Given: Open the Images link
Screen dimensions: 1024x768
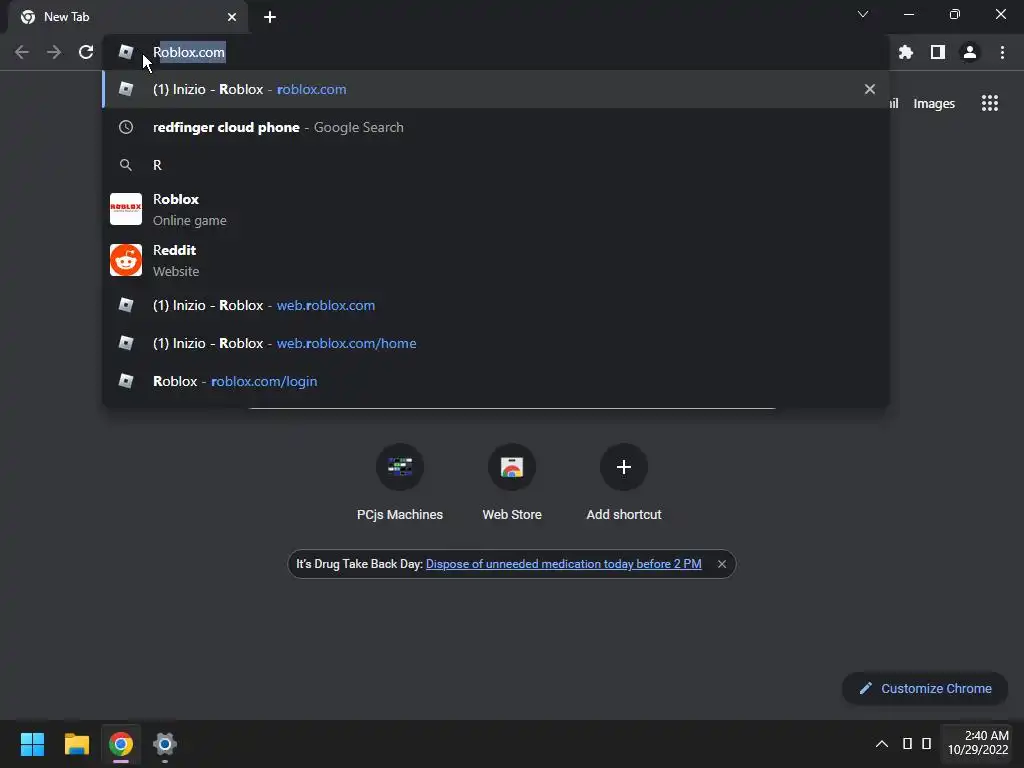Looking at the screenshot, I should coord(934,103).
